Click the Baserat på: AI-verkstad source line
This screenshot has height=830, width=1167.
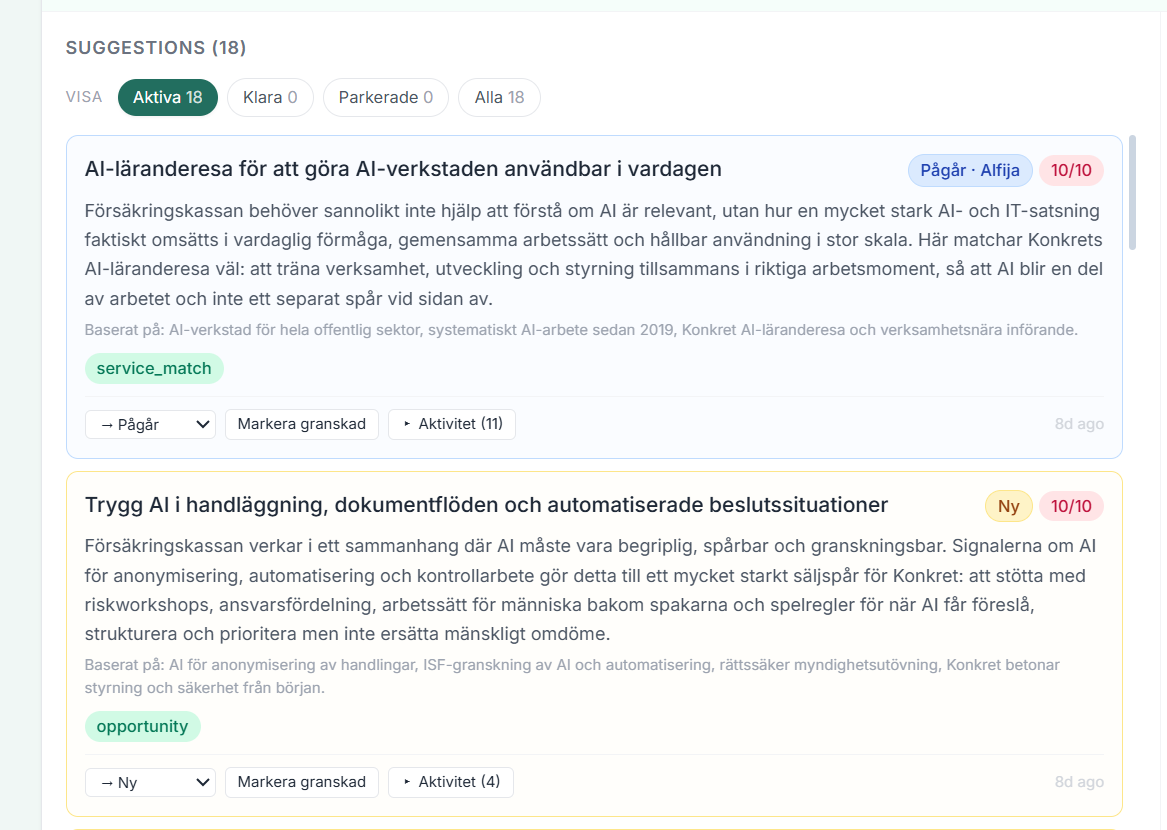[x=581, y=330]
